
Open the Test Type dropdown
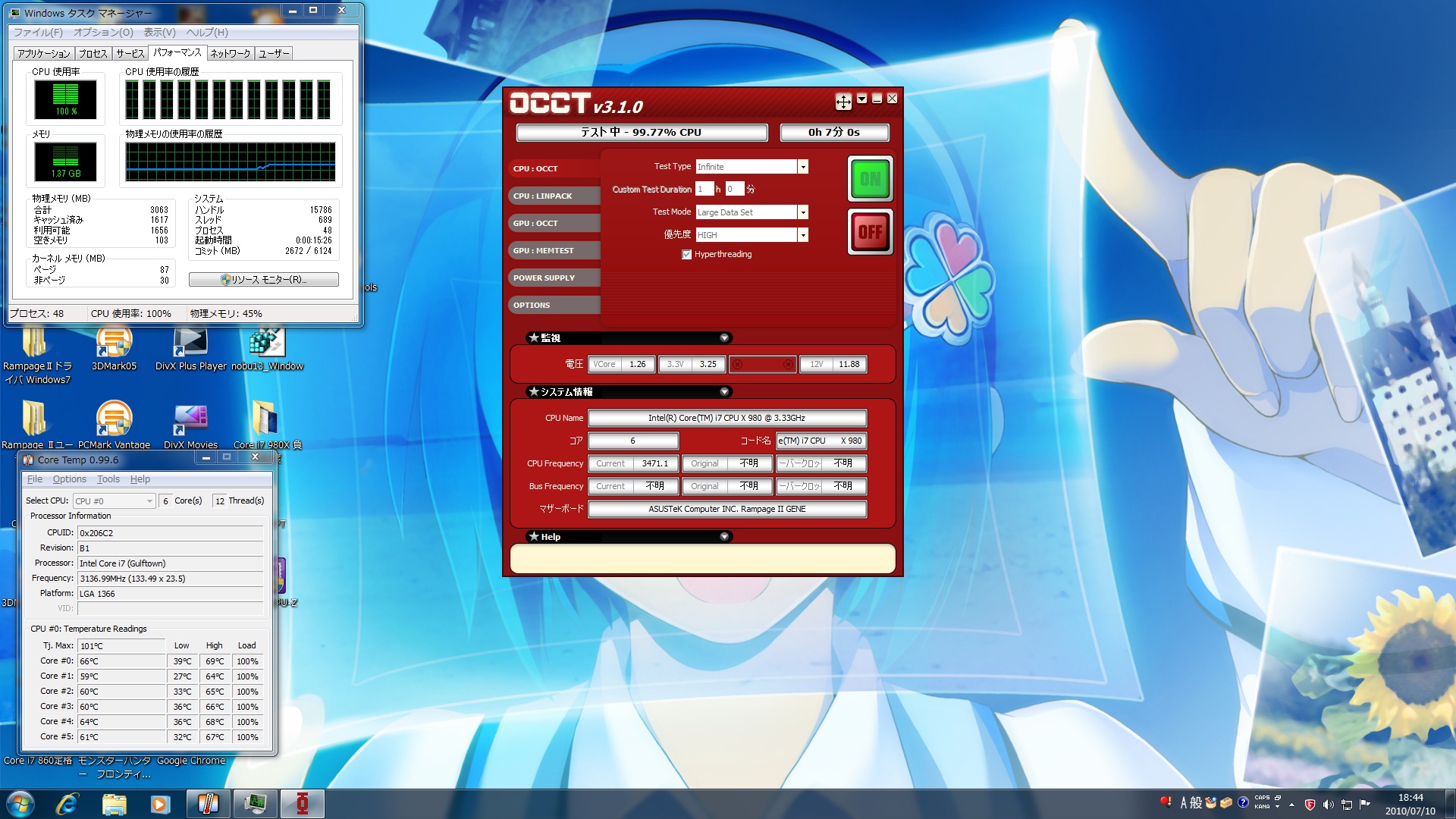pyautogui.click(x=802, y=167)
